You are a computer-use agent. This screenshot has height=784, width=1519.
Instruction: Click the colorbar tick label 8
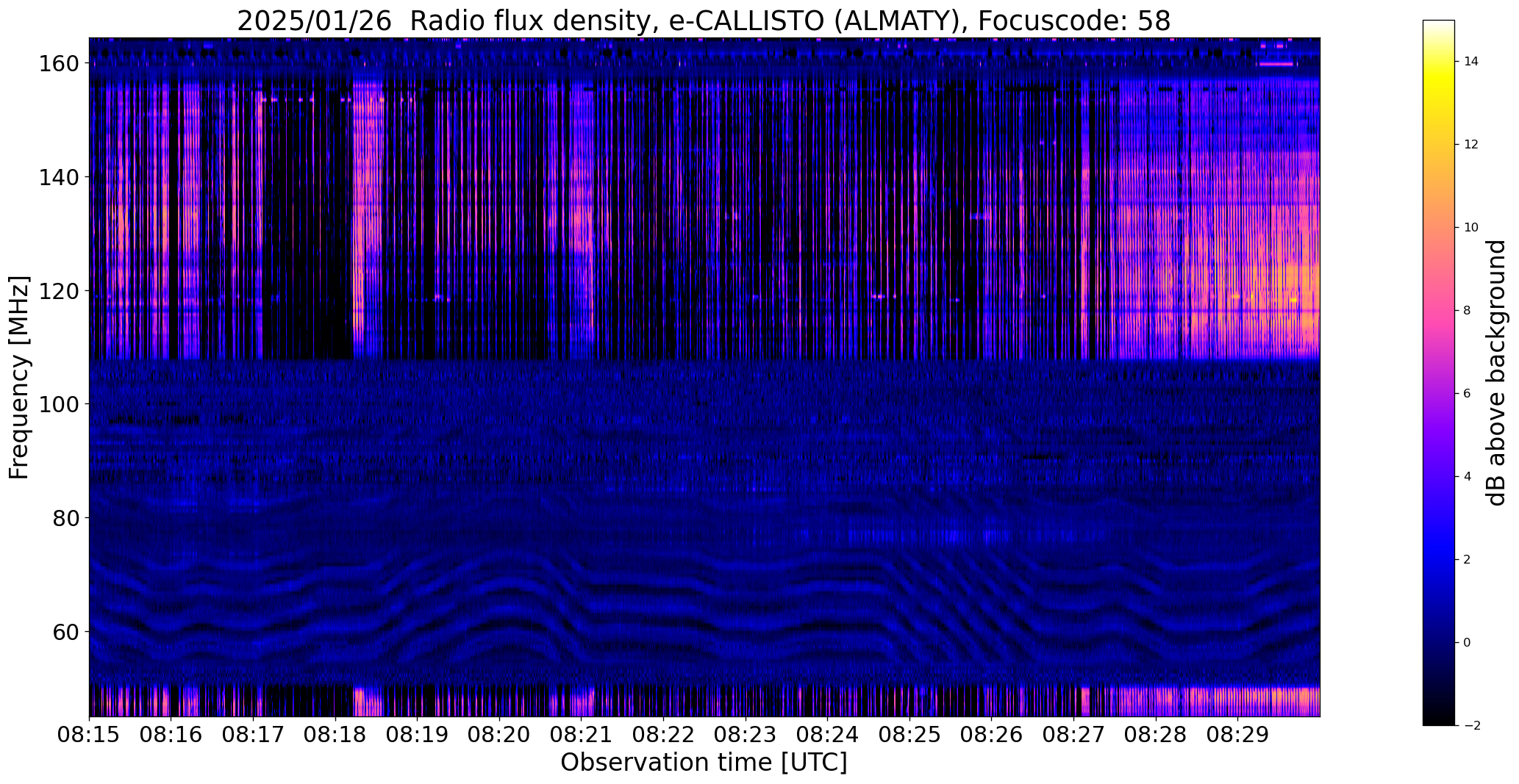(1468, 311)
